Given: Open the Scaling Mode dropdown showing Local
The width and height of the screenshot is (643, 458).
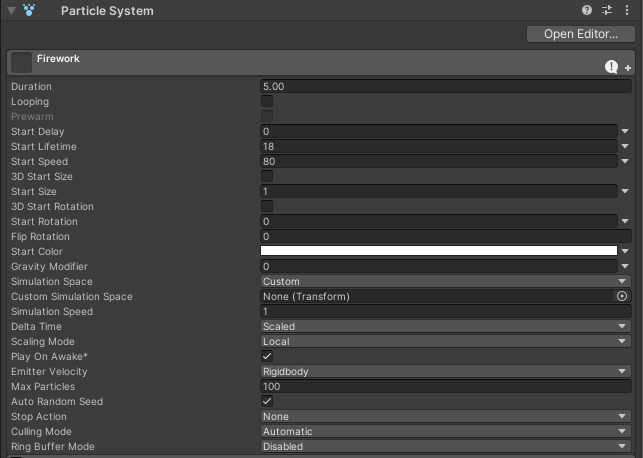Looking at the screenshot, I should click(x=446, y=341).
